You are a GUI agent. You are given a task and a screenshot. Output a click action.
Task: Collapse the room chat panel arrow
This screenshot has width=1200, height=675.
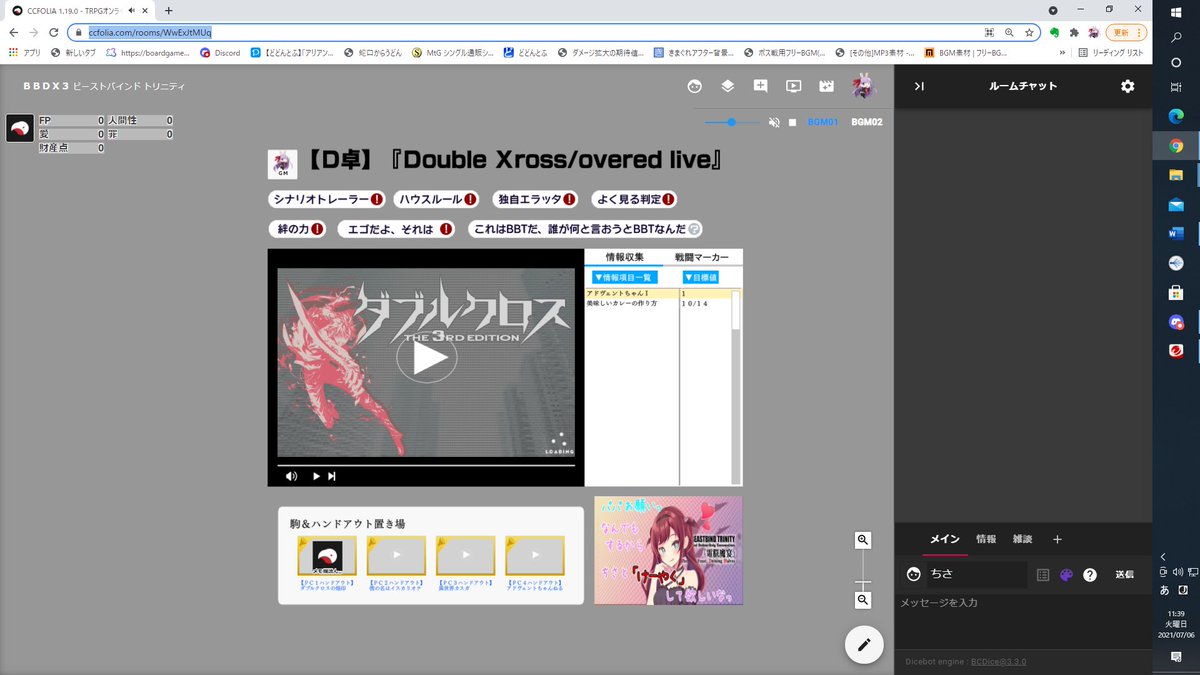(x=919, y=87)
